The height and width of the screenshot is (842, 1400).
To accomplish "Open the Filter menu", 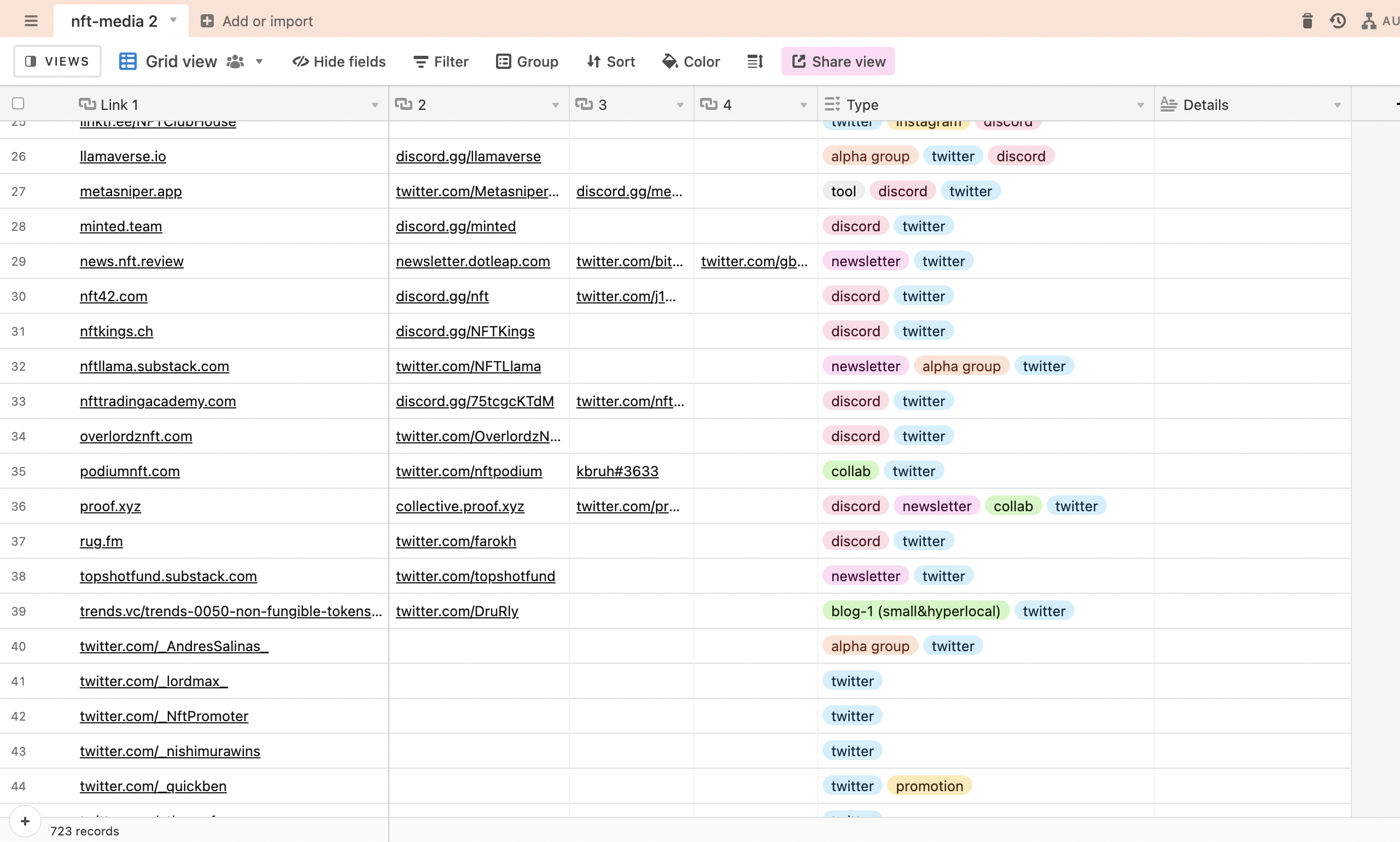I will (441, 61).
